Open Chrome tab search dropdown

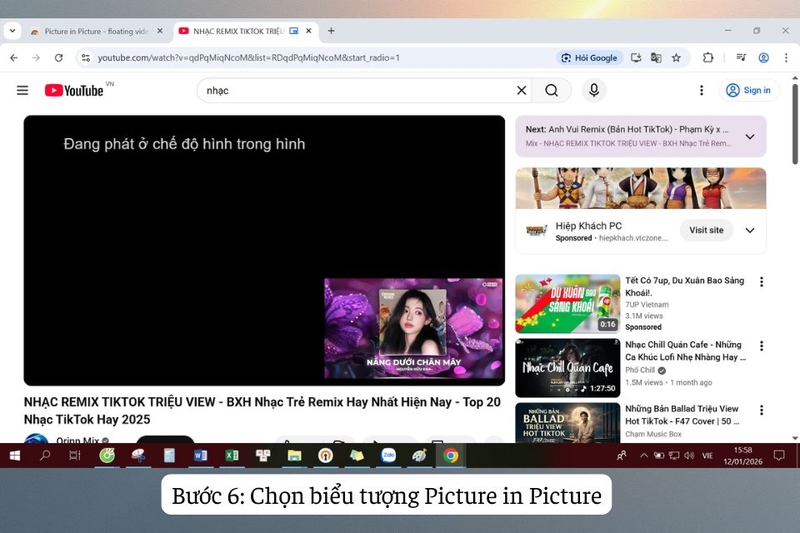pyautogui.click(x=12, y=31)
